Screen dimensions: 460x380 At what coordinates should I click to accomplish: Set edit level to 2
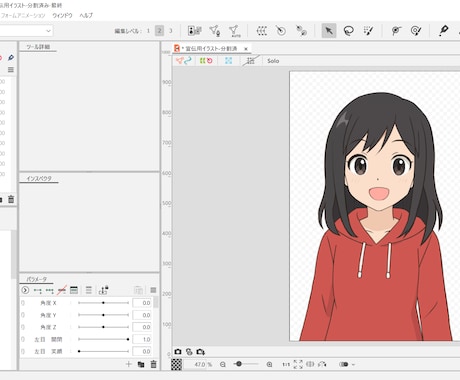pyautogui.click(x=159, y=31)
